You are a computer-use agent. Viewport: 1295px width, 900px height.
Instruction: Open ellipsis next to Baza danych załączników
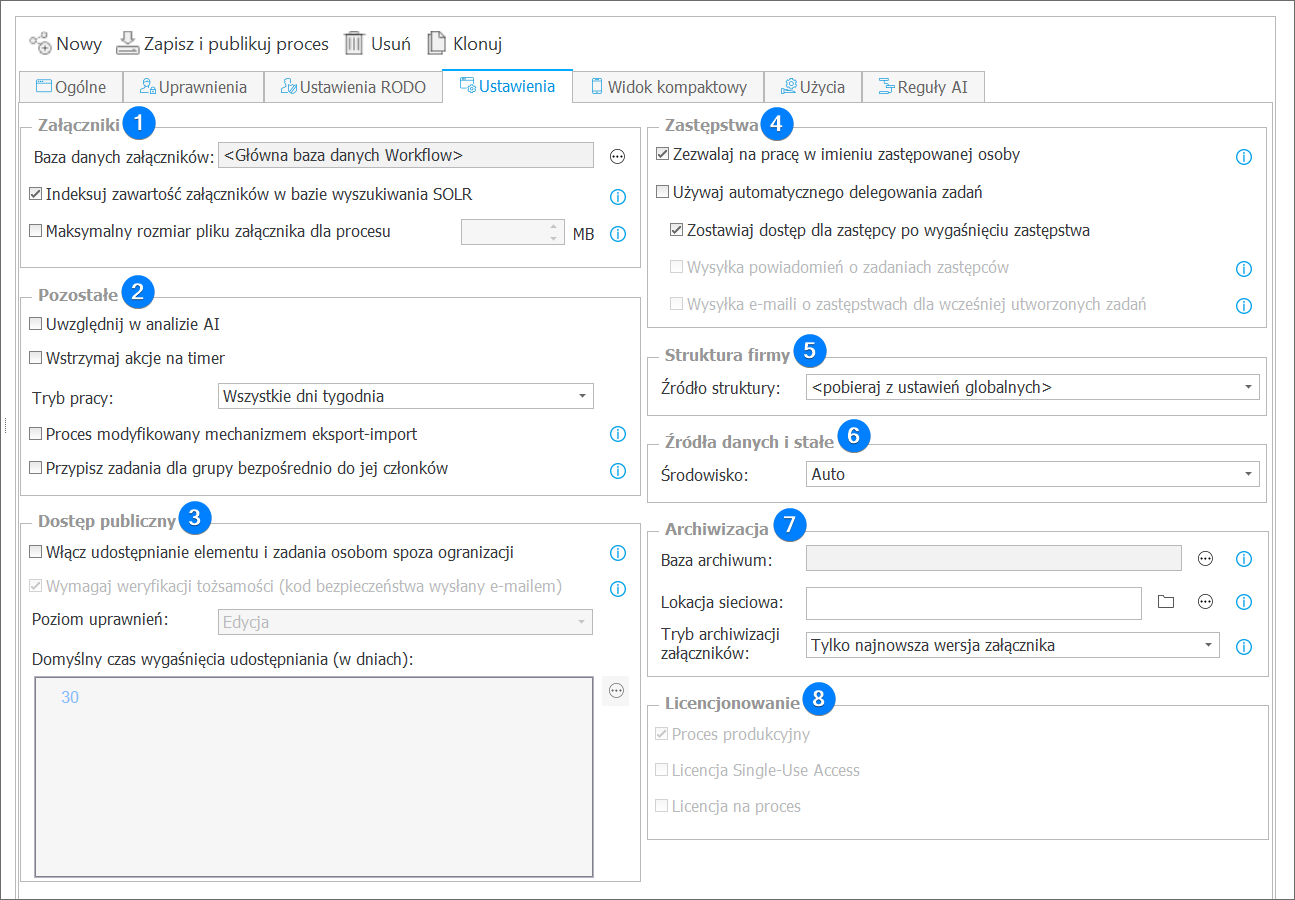point(617,156)
